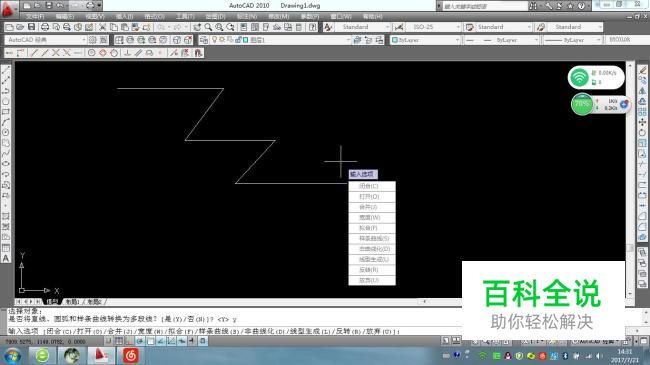Select the Mirror tool in Modify toolbar
This screenshot has height=365, width=650.
tap(643, 91)
